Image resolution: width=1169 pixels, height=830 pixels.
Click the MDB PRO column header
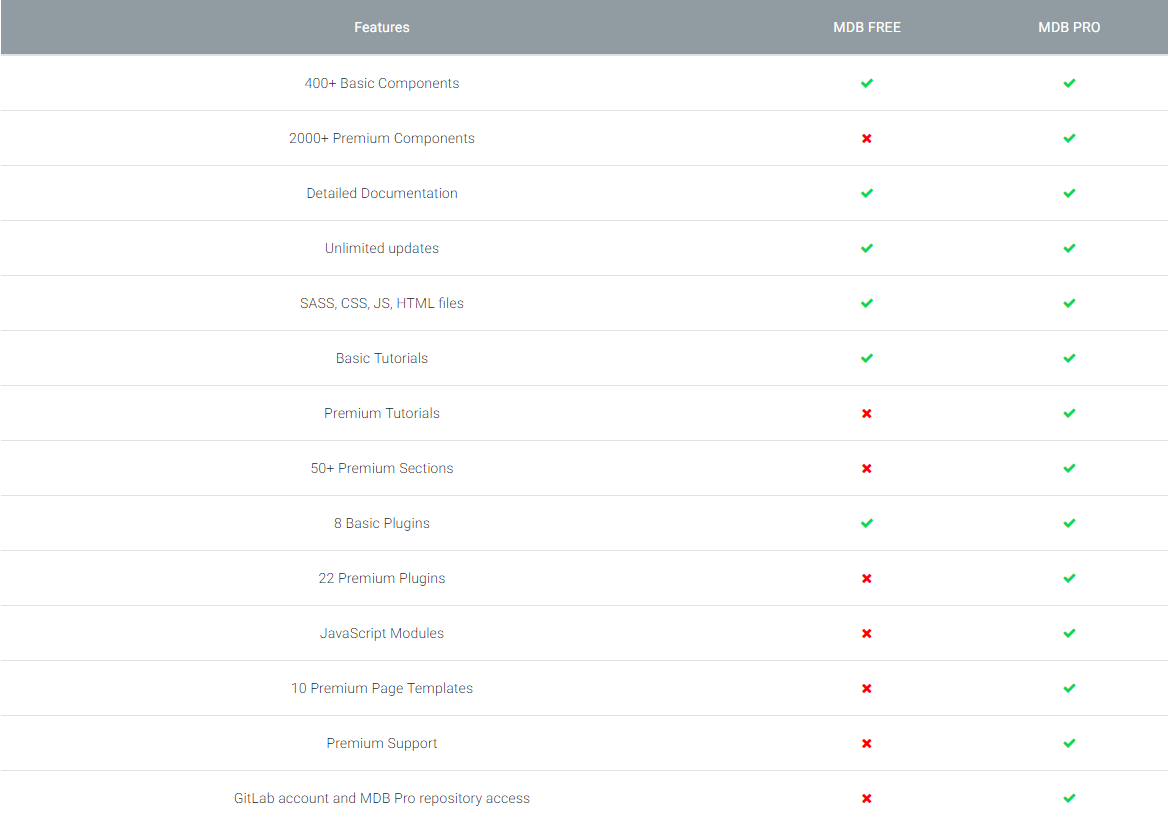pyautogui.click(x=1069, y=27)
